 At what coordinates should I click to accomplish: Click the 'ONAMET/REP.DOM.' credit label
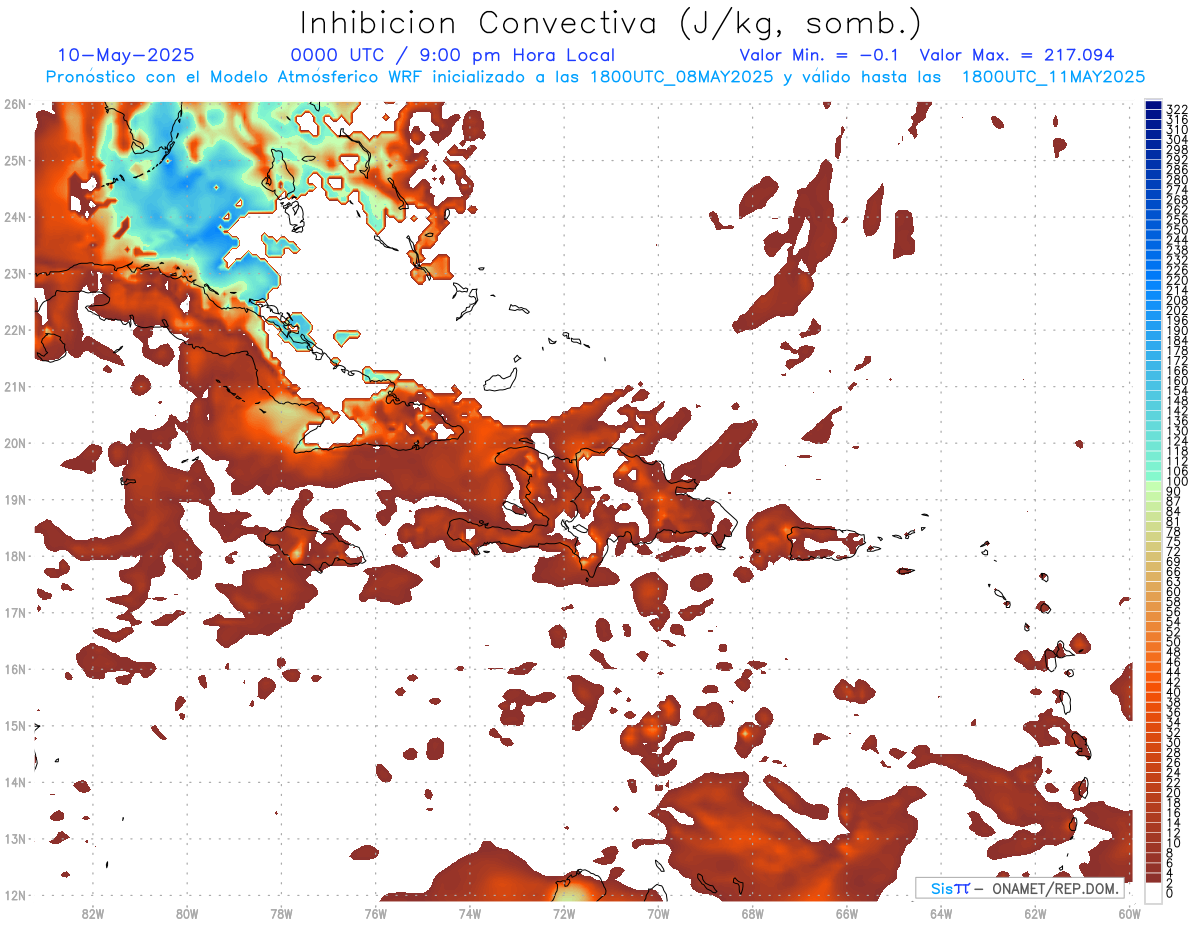1057,889
